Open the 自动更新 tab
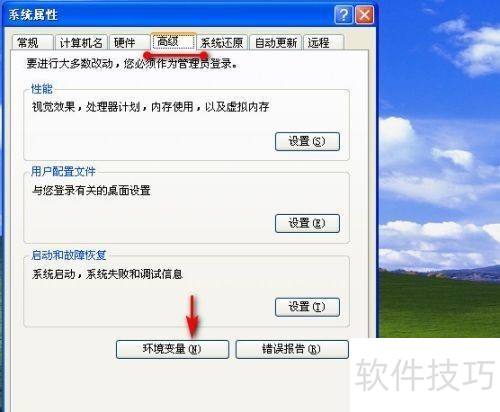 tap(276, 43)
